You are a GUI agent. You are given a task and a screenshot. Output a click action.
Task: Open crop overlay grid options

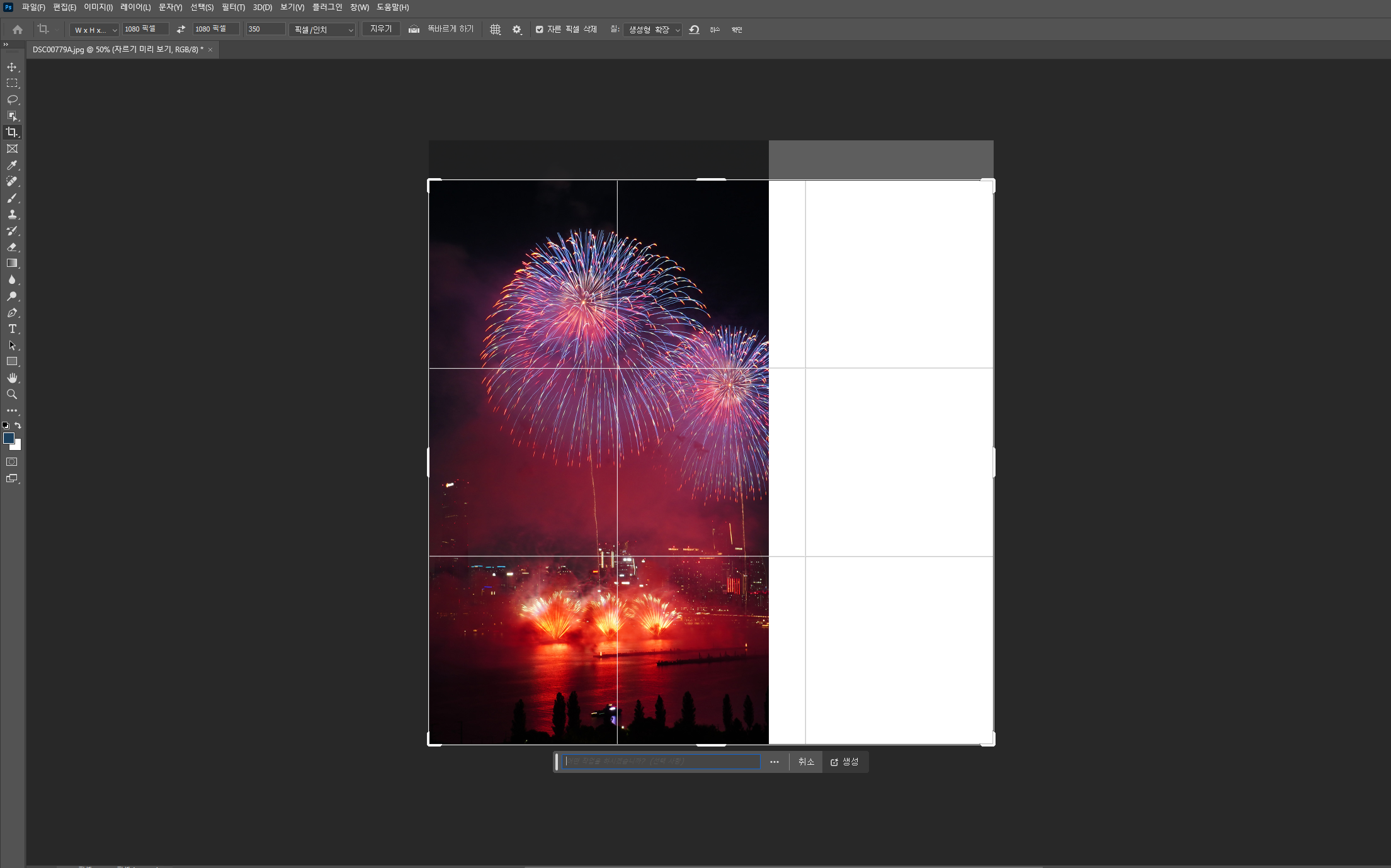[x=496, y=30]
